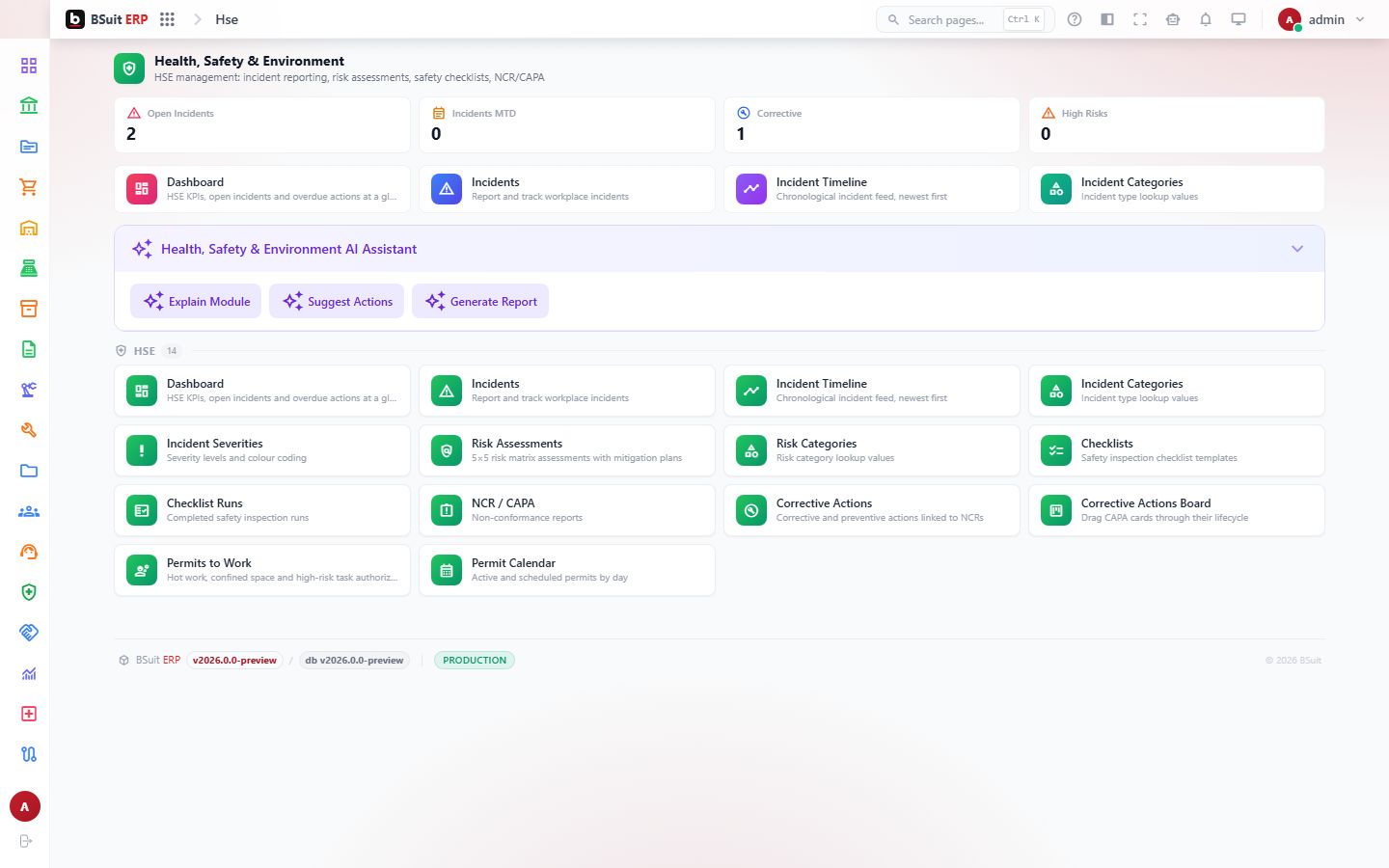1389x868 pixels.
Task: Open the admin user dropdown
Action: click(1321, 19)
